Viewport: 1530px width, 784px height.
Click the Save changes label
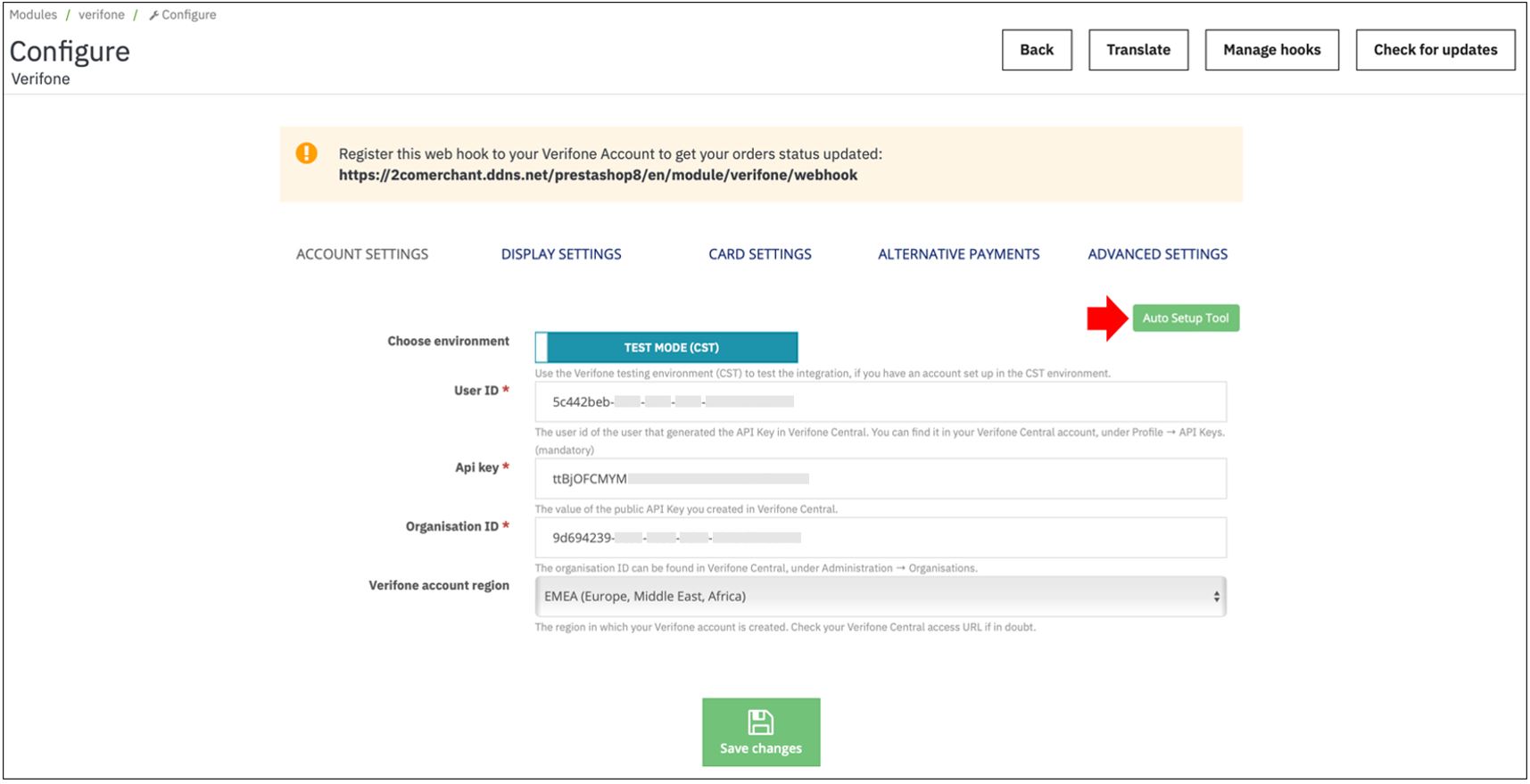pyautogui.click(x=761, y=748)
